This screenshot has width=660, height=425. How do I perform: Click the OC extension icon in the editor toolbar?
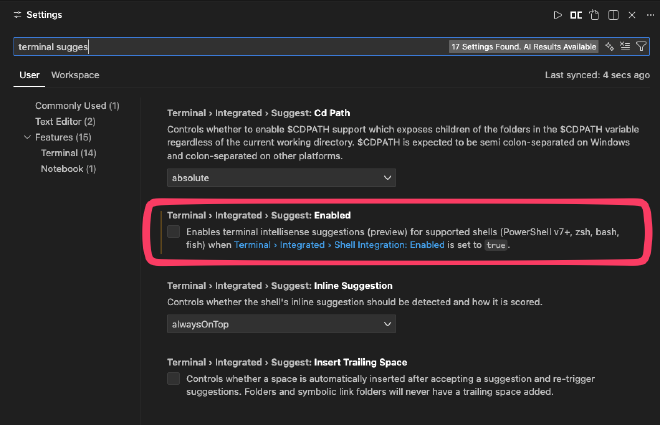[576, 15]
